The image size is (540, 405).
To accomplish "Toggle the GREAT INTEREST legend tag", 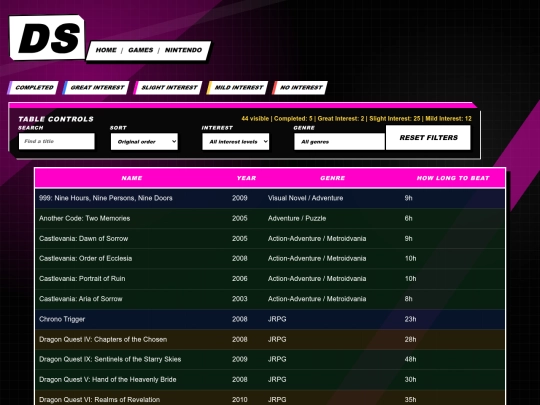I will coord(96,87).
